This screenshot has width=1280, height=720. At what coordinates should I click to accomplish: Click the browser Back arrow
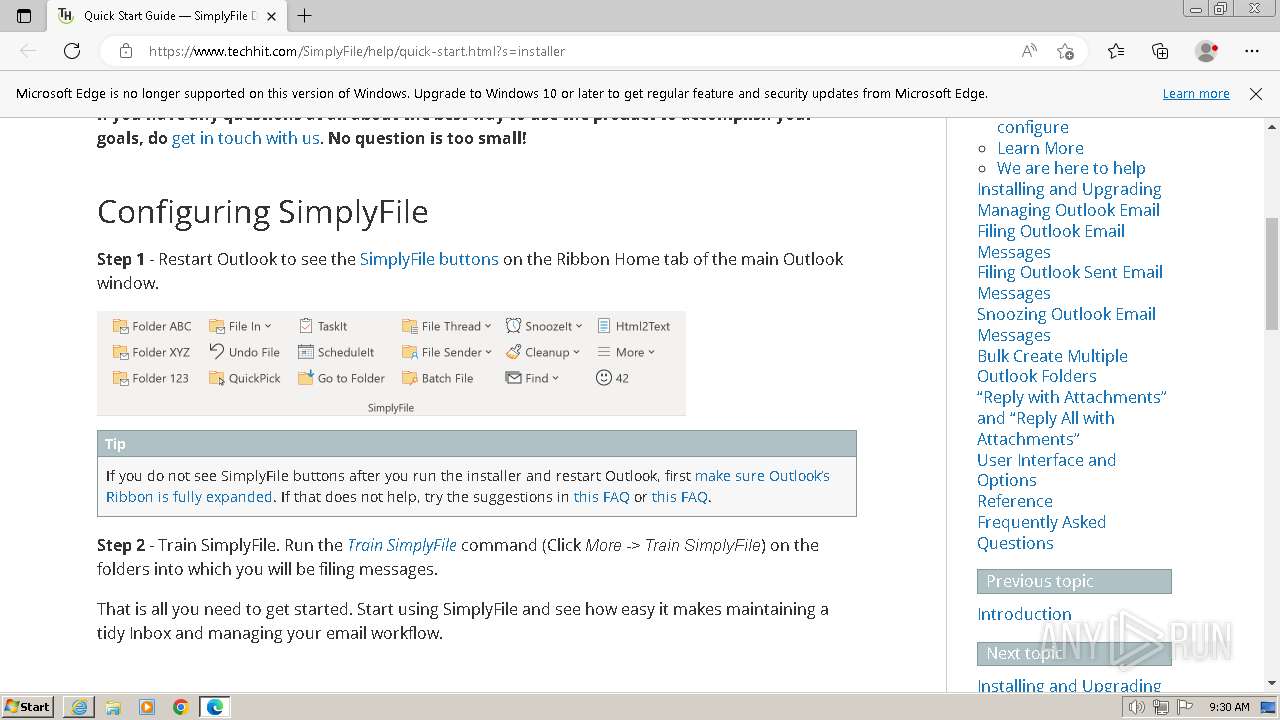(28, 51)
